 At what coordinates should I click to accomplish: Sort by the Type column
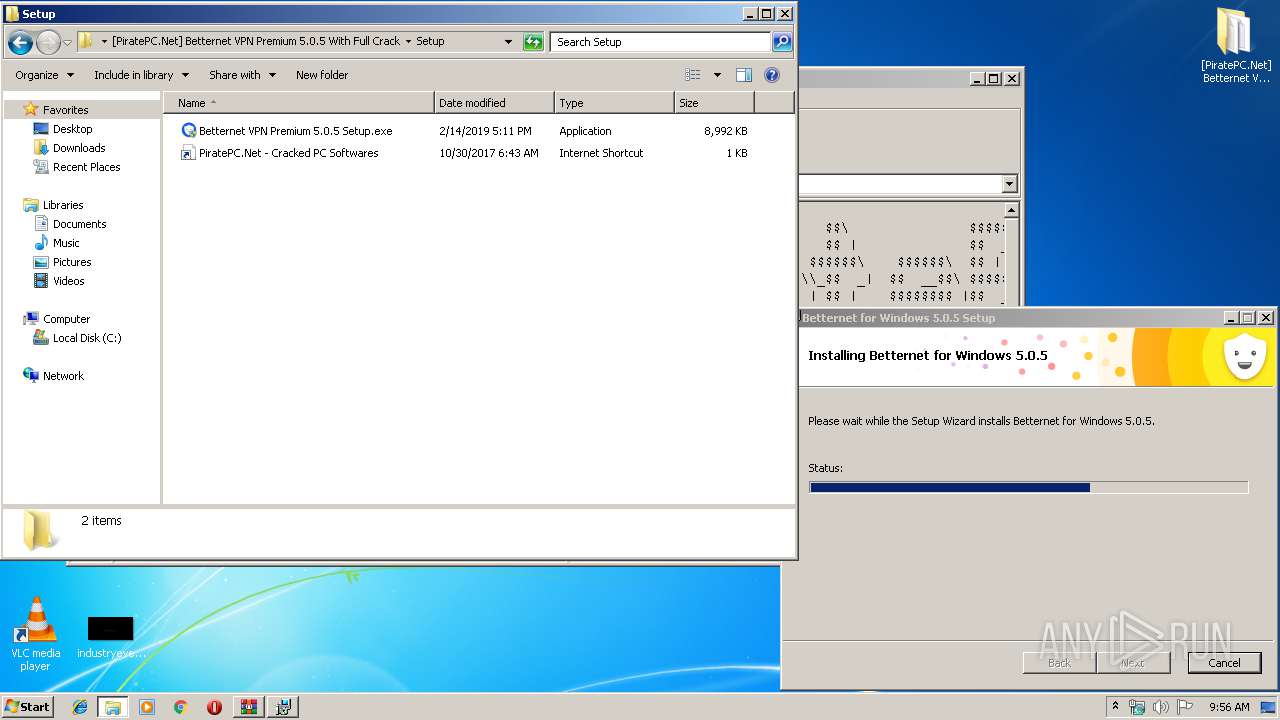[614, 103]
